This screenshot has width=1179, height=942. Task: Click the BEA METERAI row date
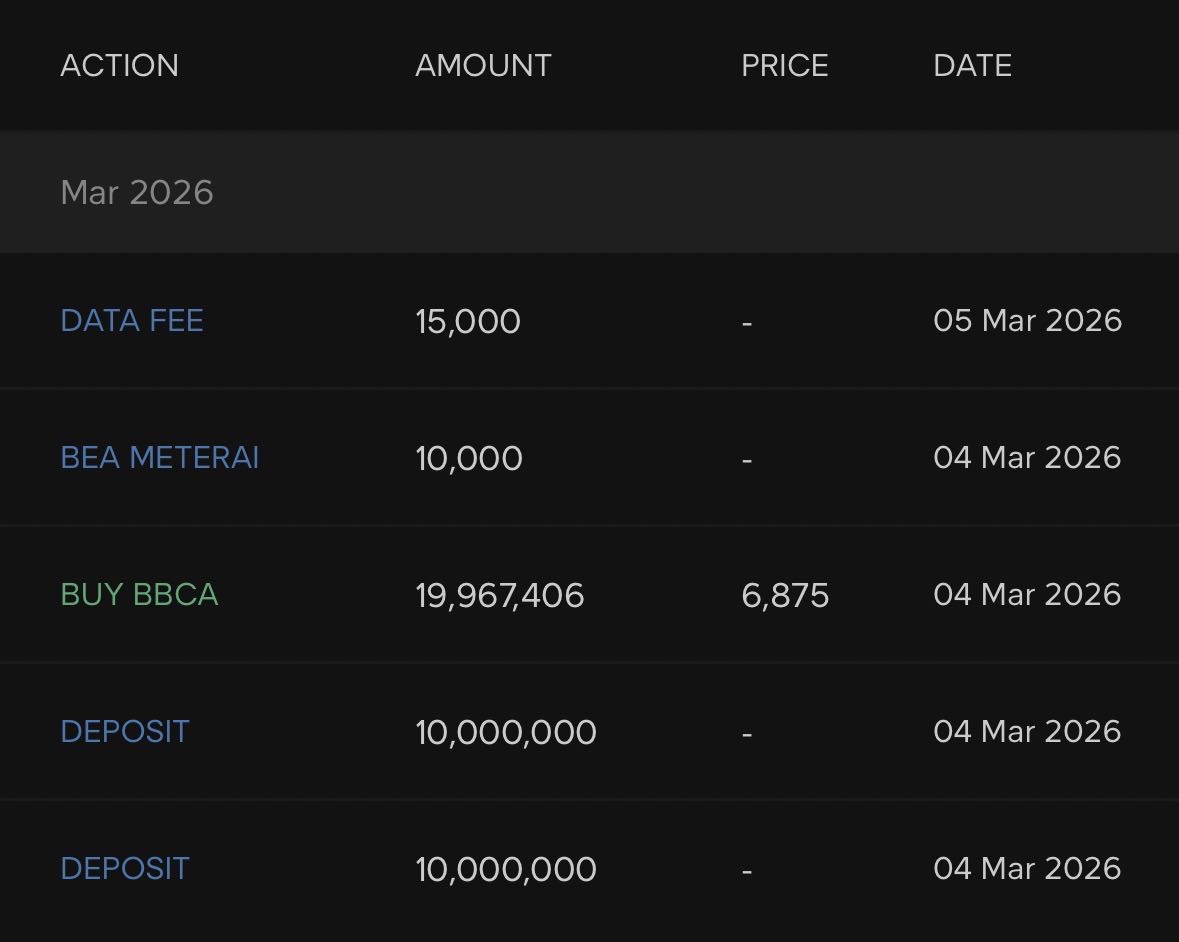pos(1027,458)
